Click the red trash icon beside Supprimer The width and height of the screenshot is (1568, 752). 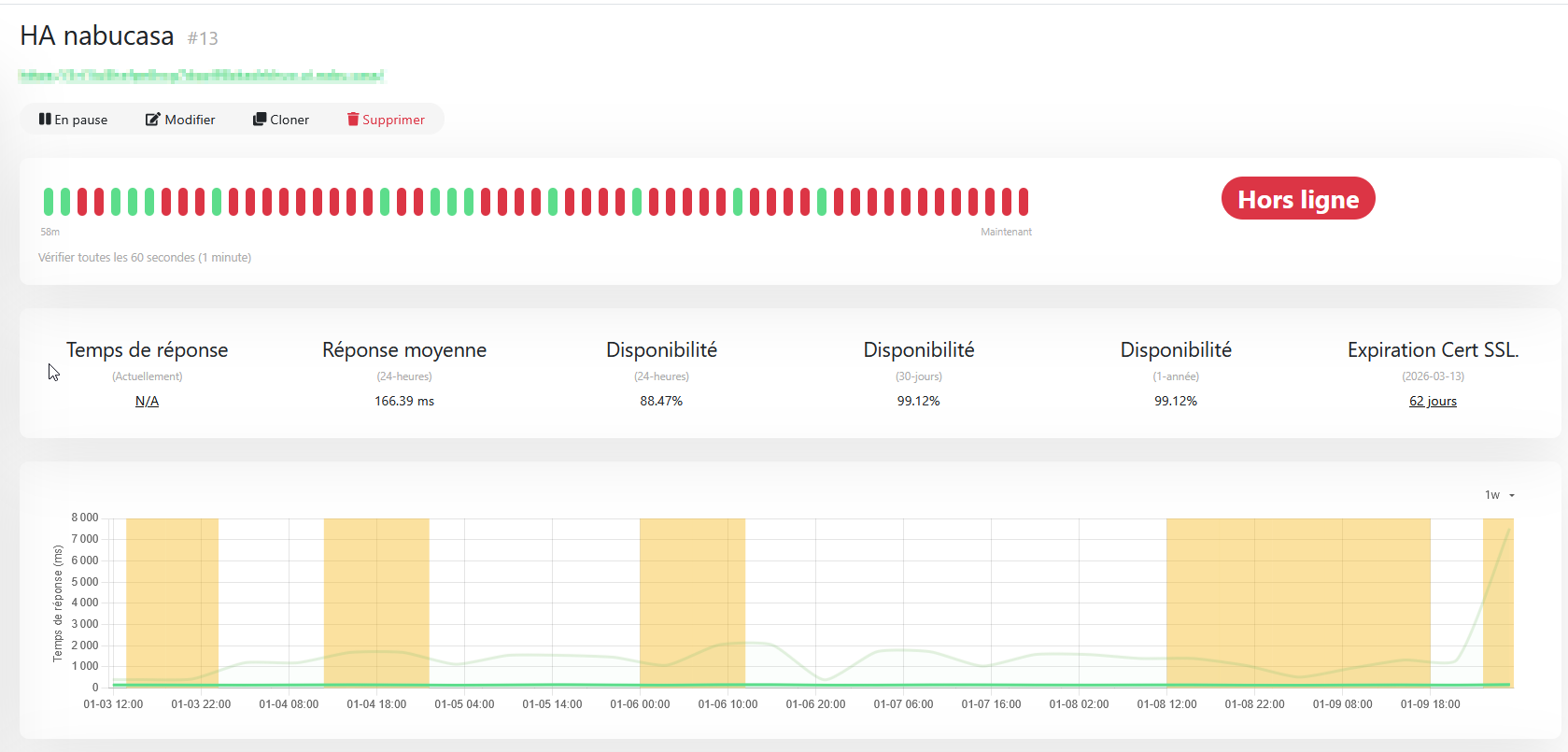tap(353, 120)
